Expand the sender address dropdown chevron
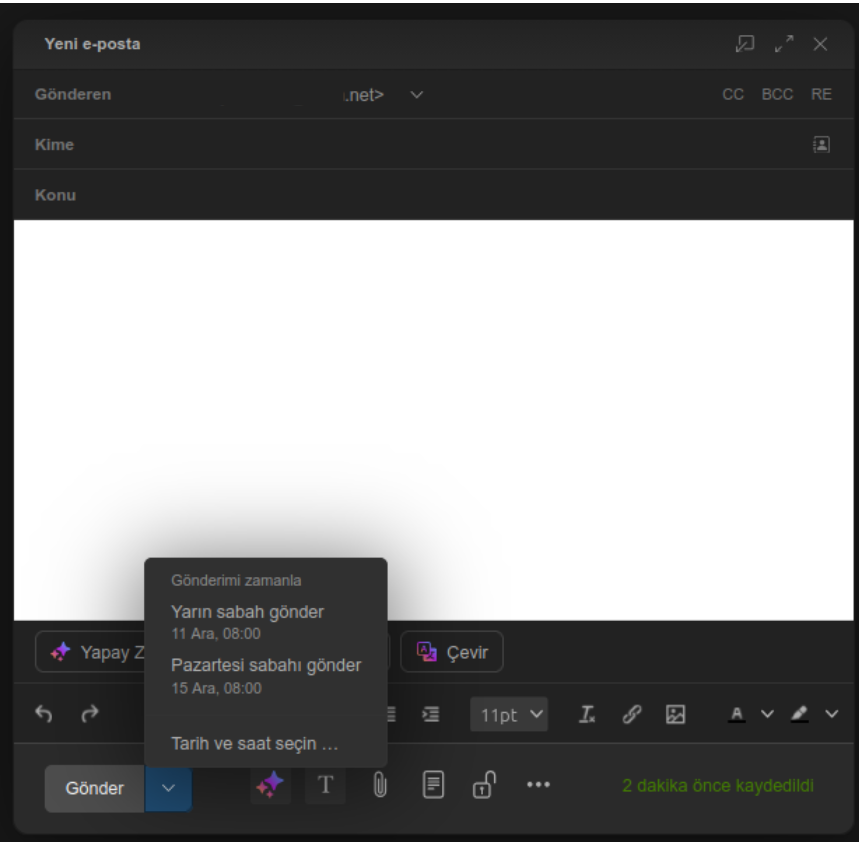This screenshot has height=844, width=859. pyautogui.click(x=416, y=95)
